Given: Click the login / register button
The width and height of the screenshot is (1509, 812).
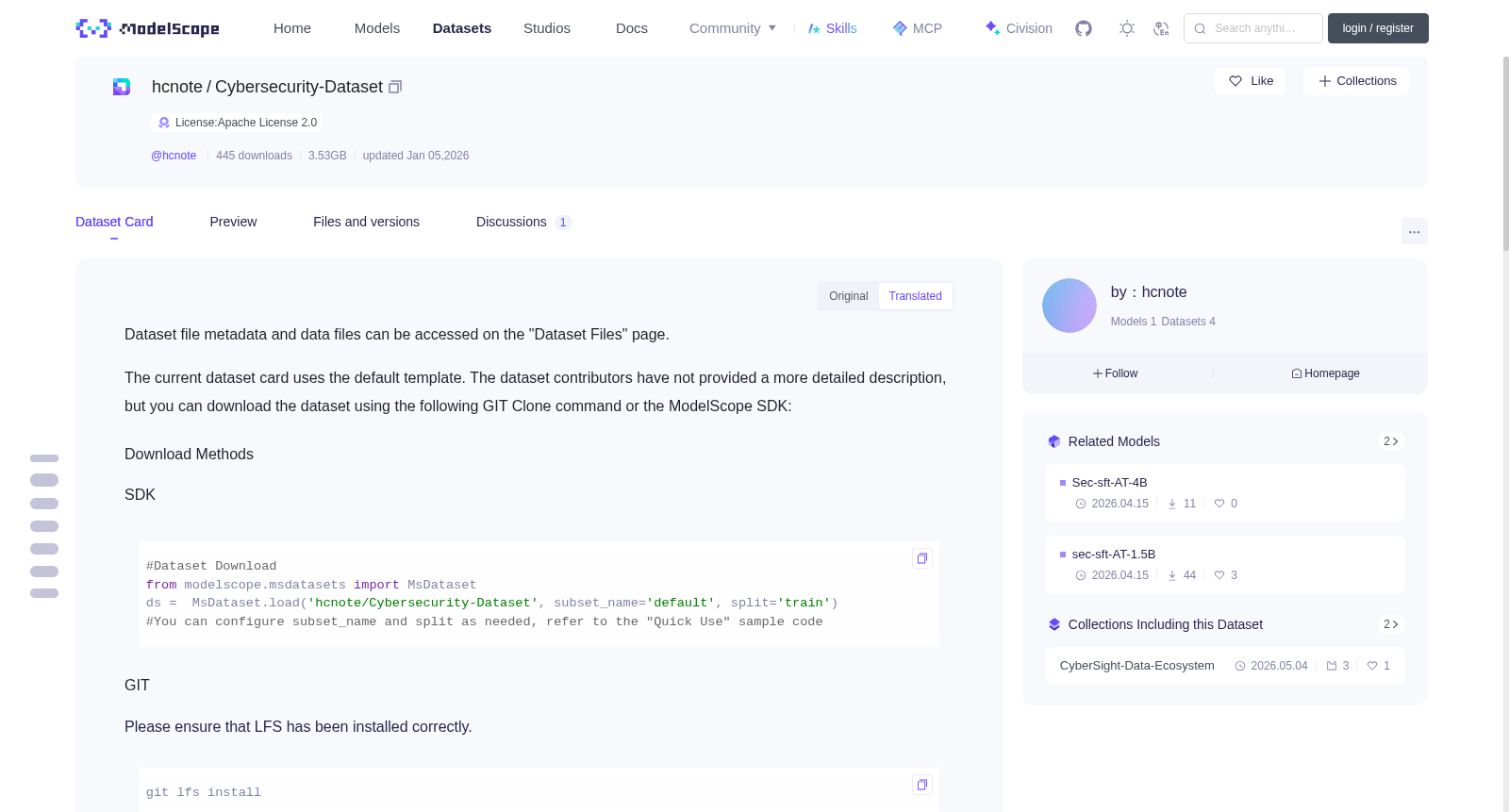Looking at the screenshot, I should 1378,28.
